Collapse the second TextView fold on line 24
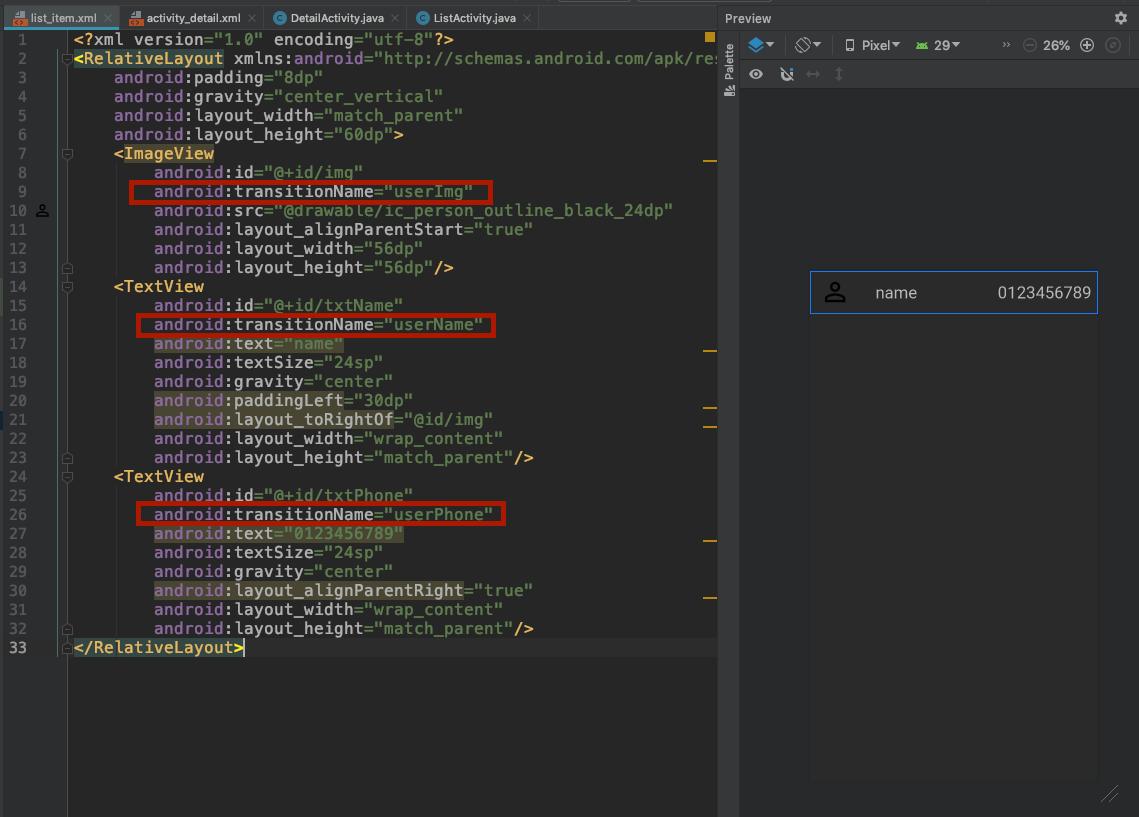 [68, 477]
